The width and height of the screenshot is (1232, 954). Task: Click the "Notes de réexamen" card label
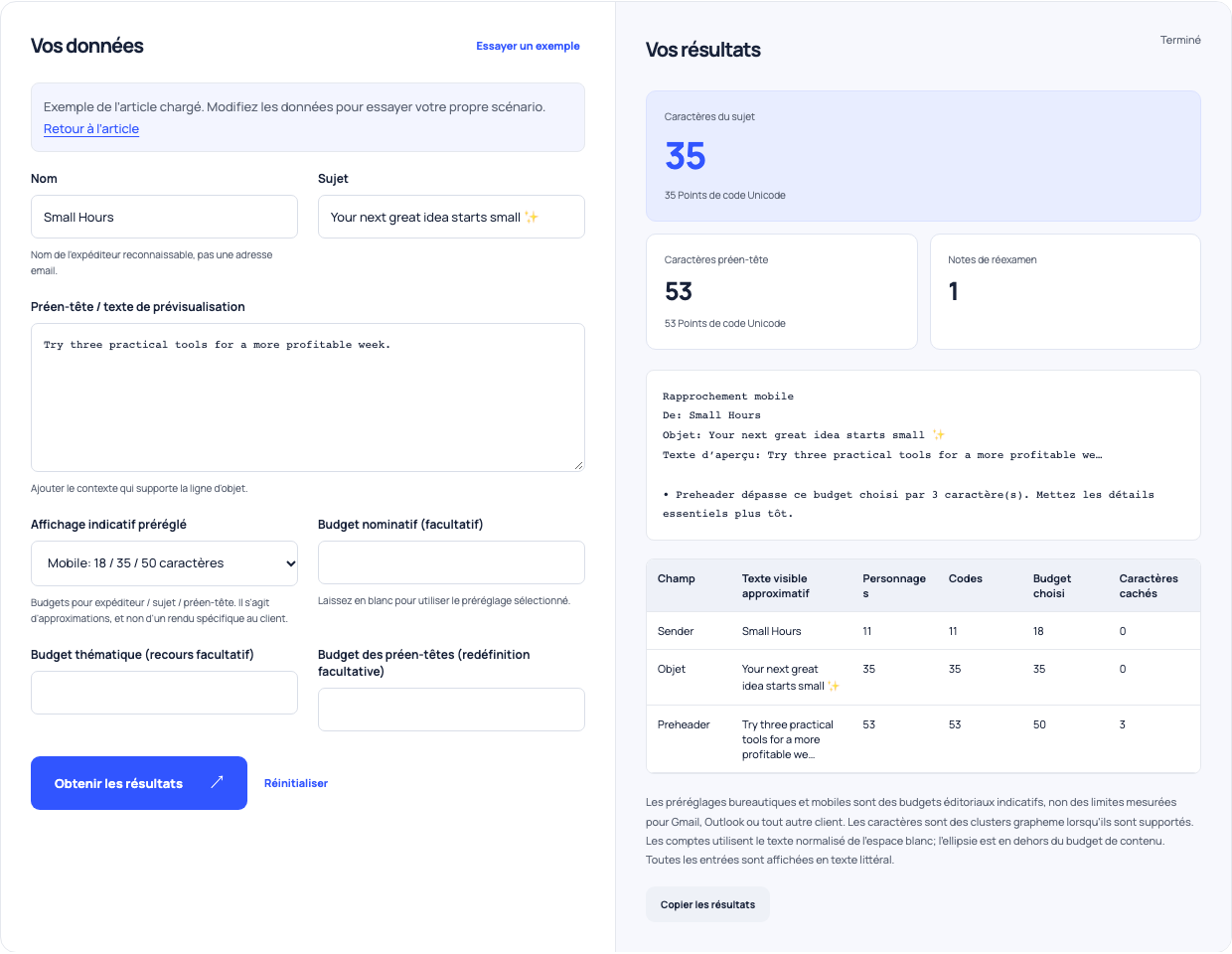993,260
